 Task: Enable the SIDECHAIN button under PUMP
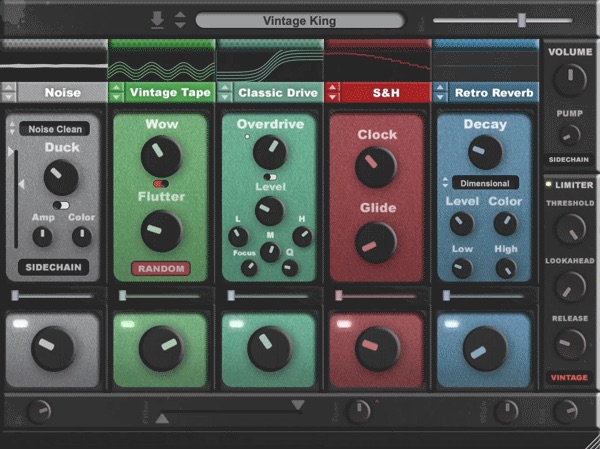(x=569, y=159)
